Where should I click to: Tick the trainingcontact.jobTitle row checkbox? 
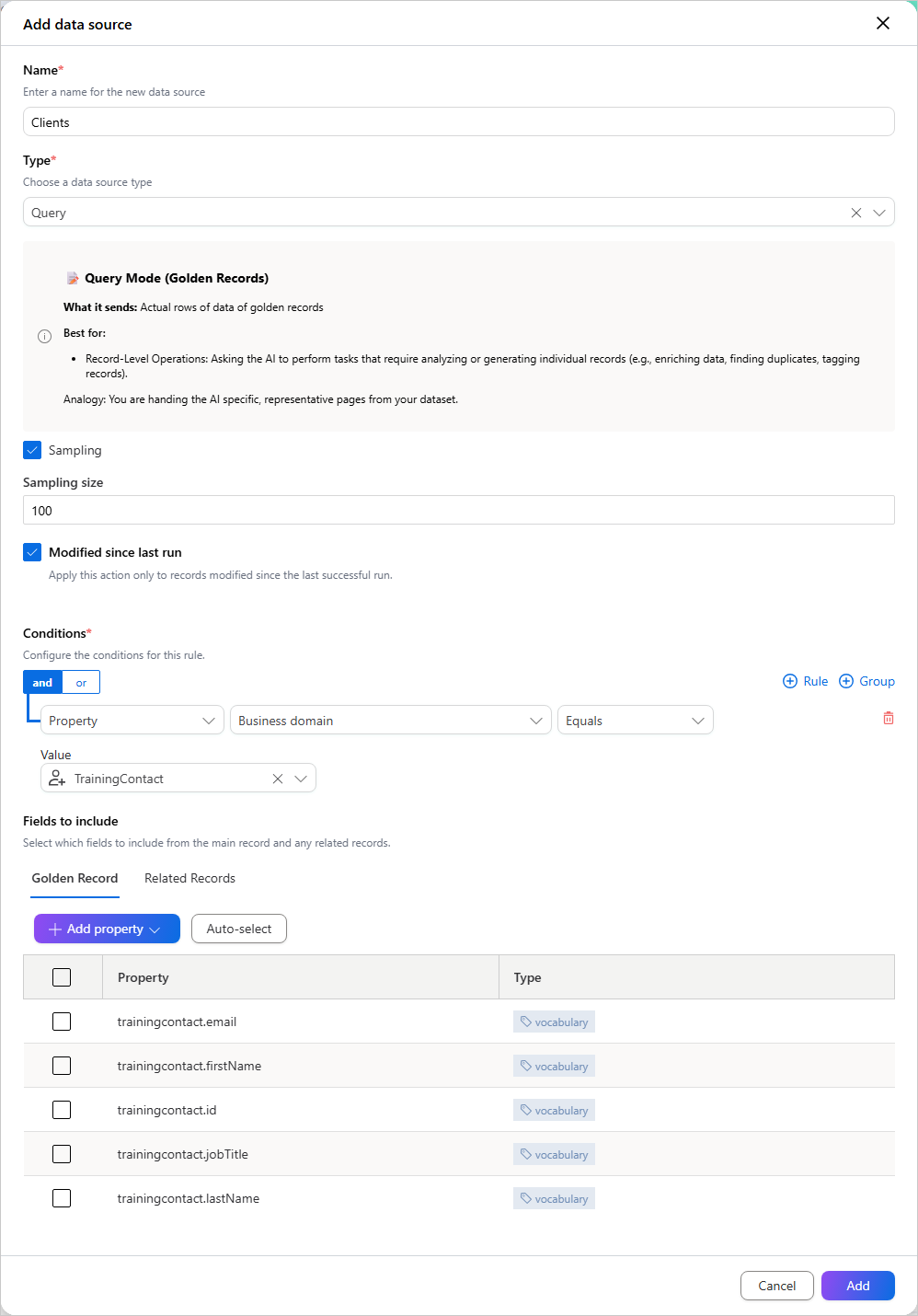(62, 1154)
